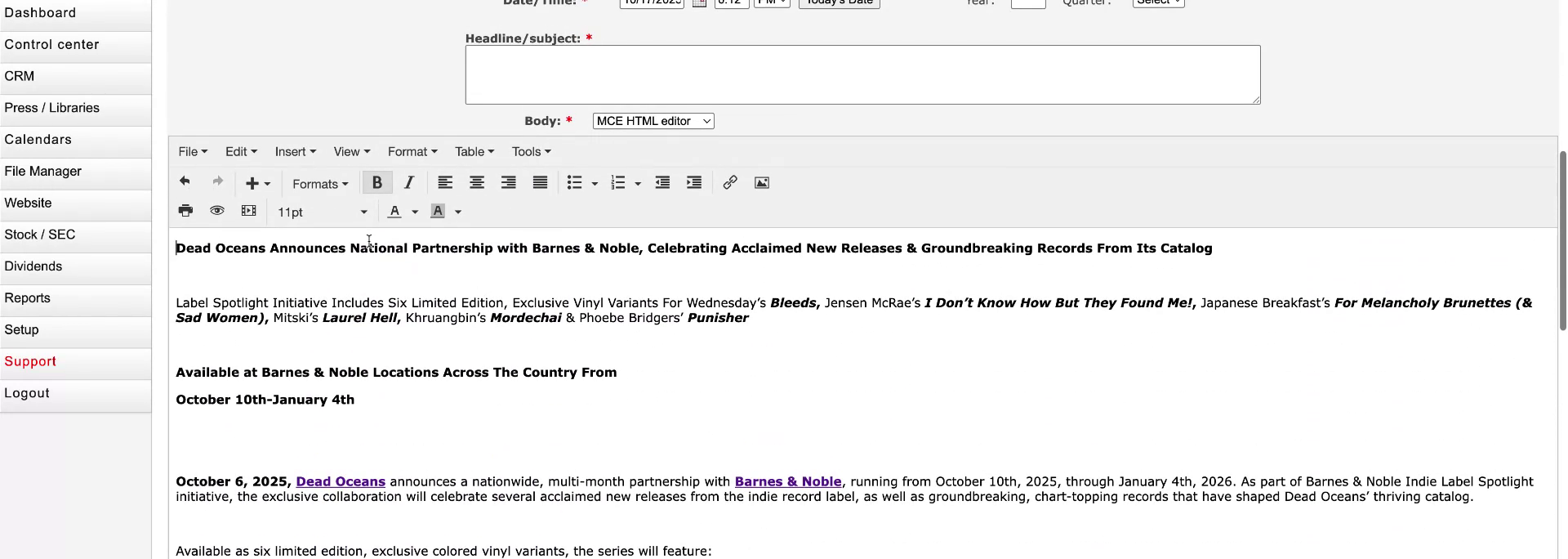This screenshot has height=559, width=1568.
Task: Click the preview eye icon
Action: [217, 211]
